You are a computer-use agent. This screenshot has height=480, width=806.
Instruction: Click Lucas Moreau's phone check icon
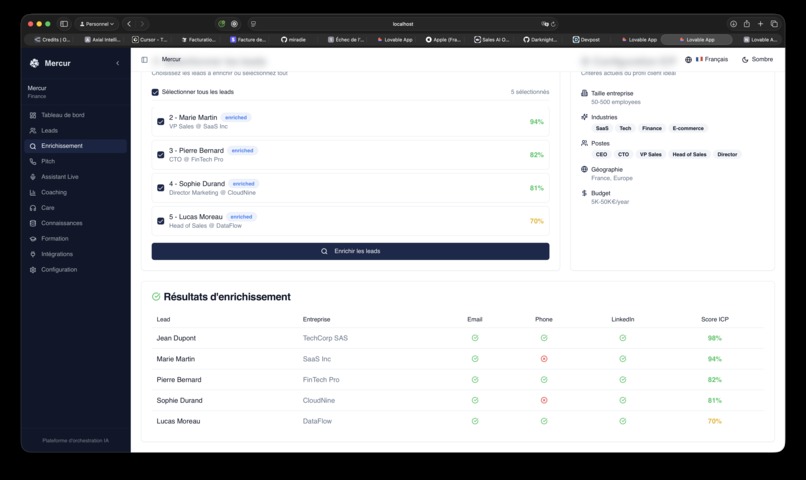click(x=544, y=421)
